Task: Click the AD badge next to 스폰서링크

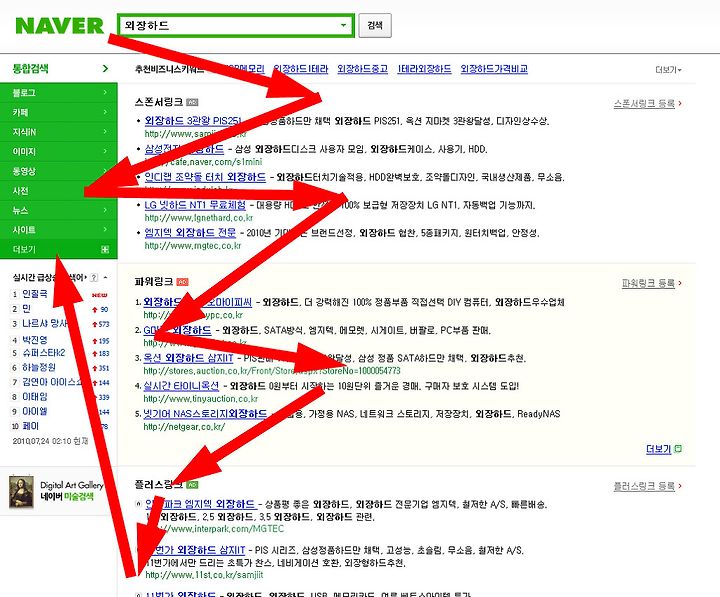Action: pos(192,102)
